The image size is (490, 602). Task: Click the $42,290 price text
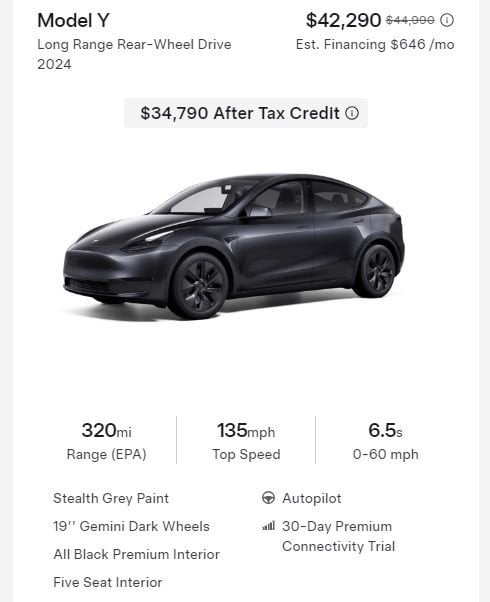343,20
